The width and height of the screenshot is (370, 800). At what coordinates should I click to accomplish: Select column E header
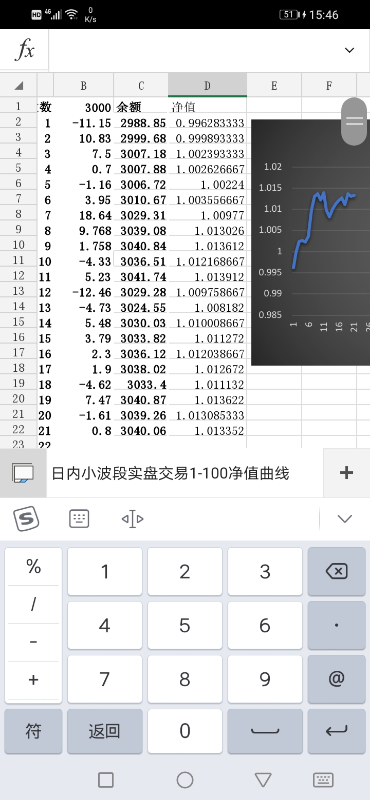[274, 85]
